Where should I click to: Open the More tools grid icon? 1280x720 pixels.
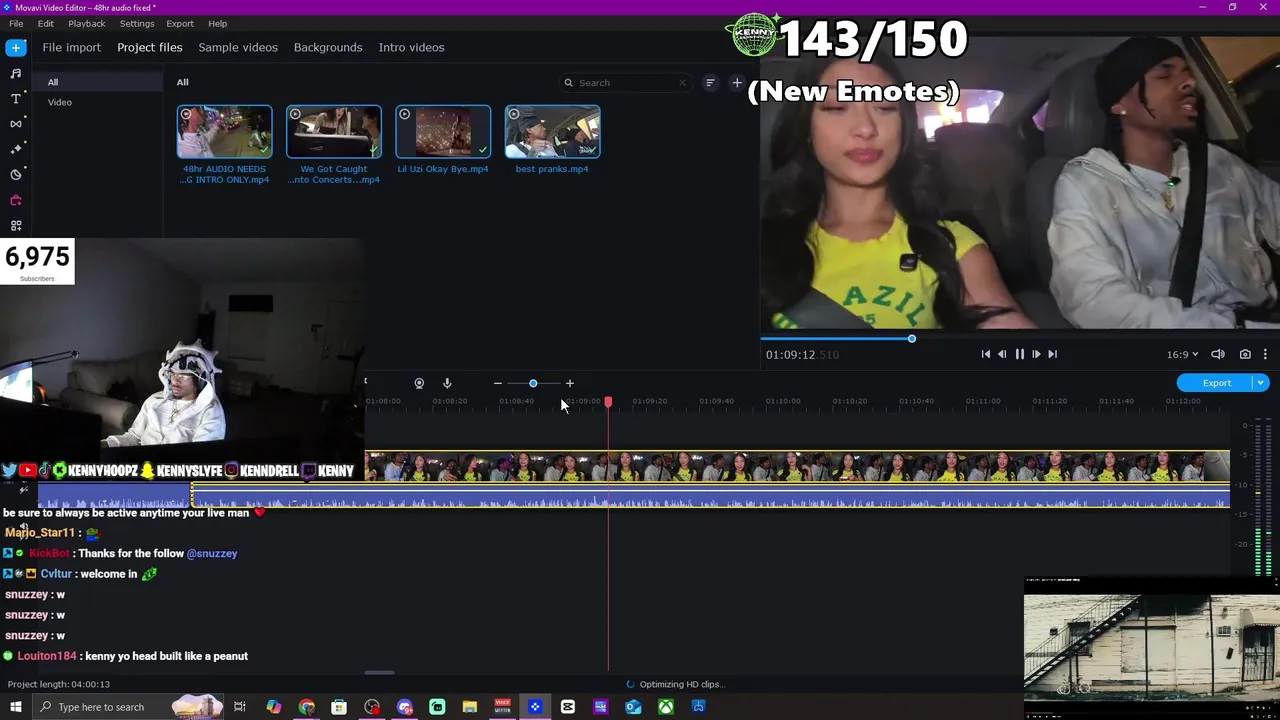(x=16, y=226)
